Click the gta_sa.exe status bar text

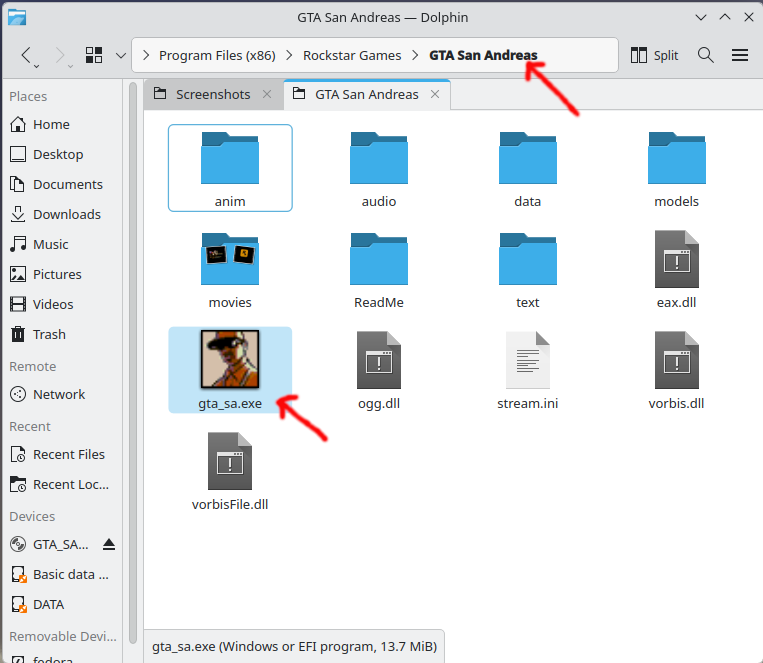point(294,646)
